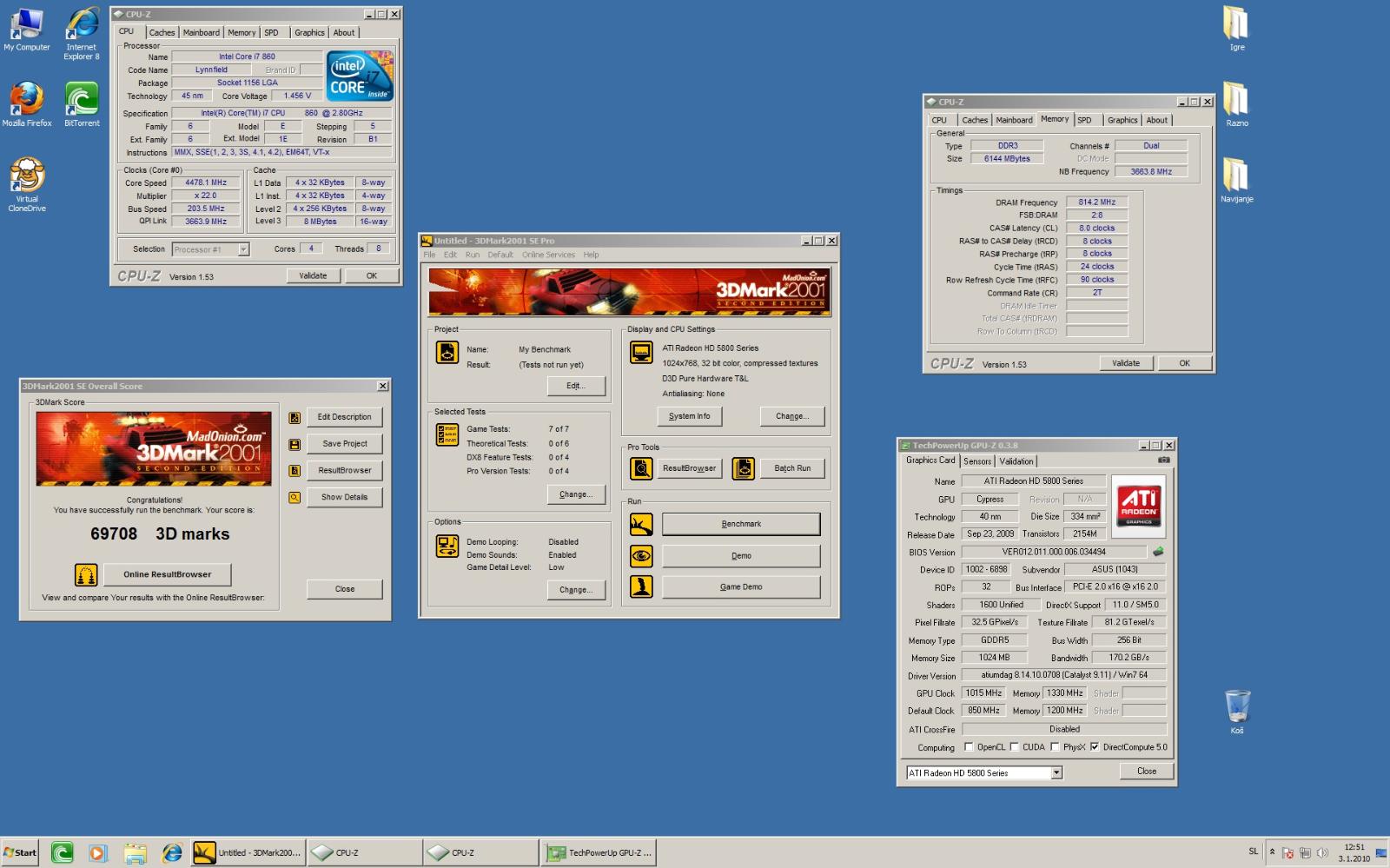Click the Demo eye icon
Viewport: 1390px width, 868px height.
click(641, 556)
